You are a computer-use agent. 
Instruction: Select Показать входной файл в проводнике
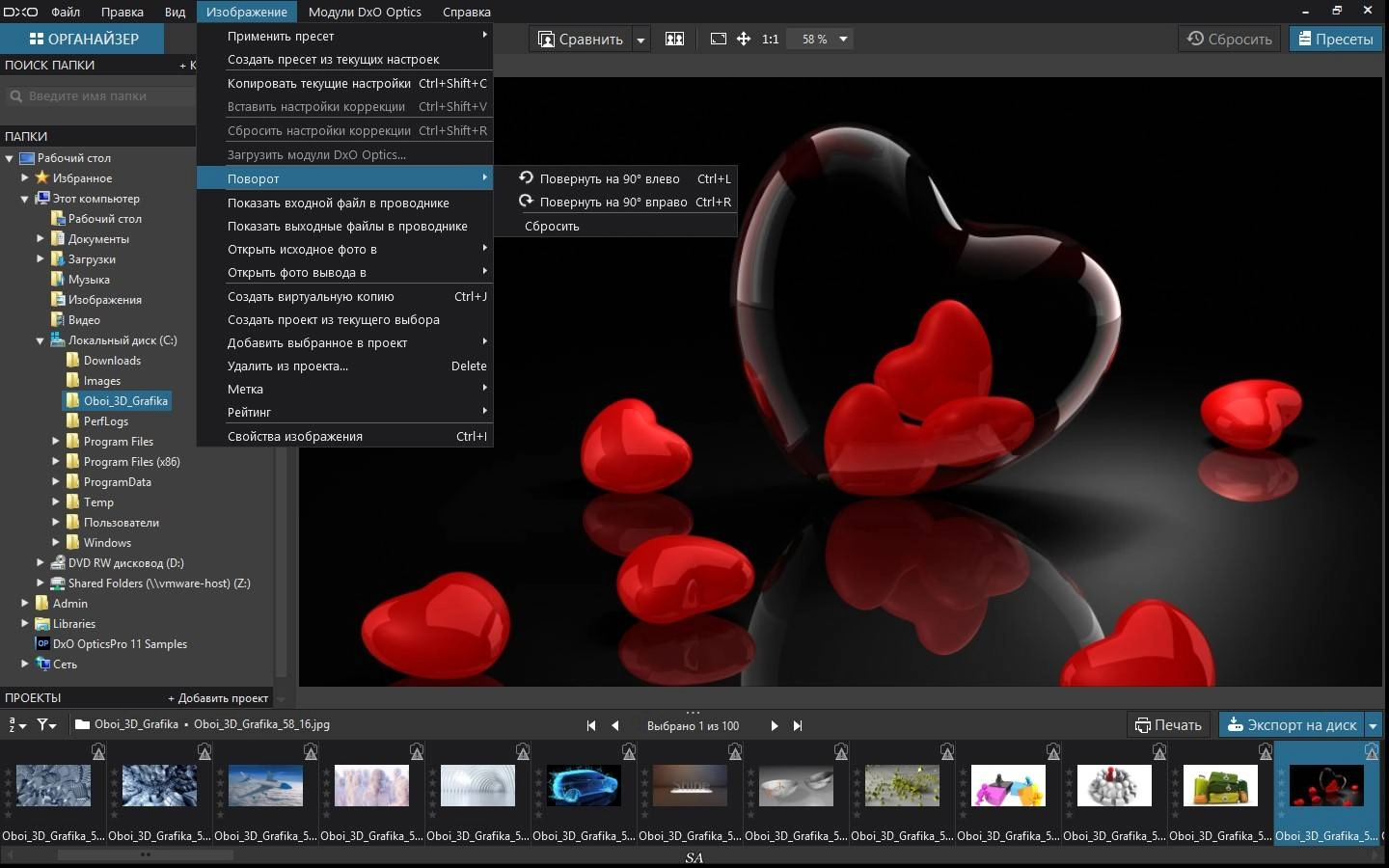[x=345, y=203]
